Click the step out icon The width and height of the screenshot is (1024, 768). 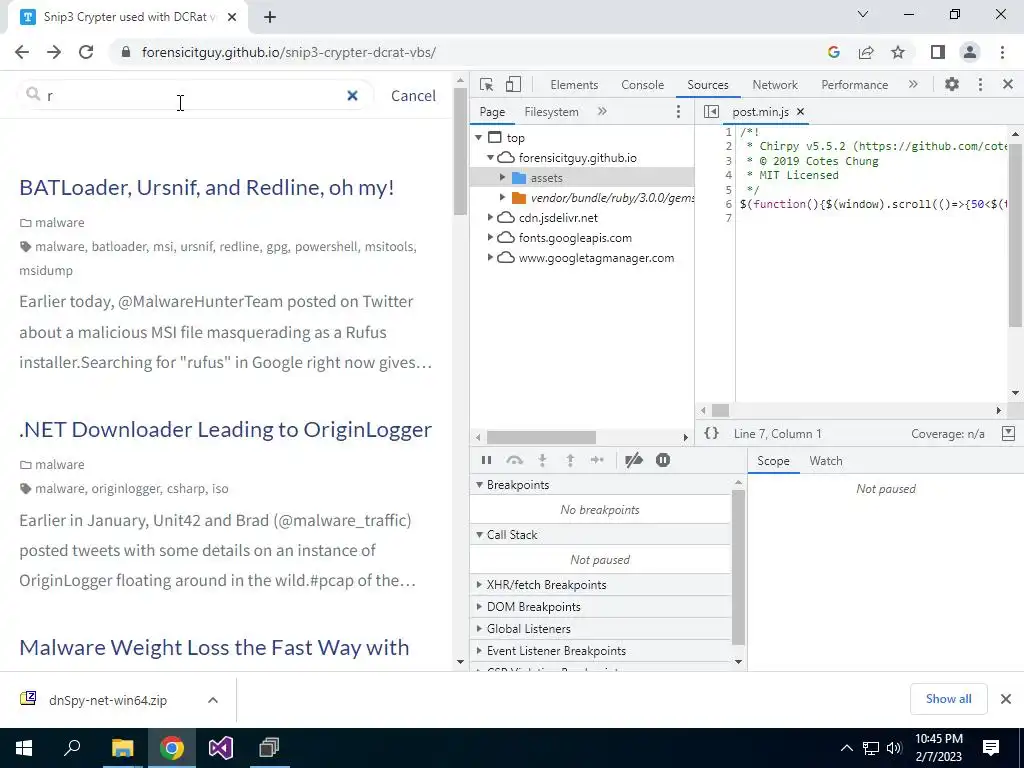[x=570, y=460]
